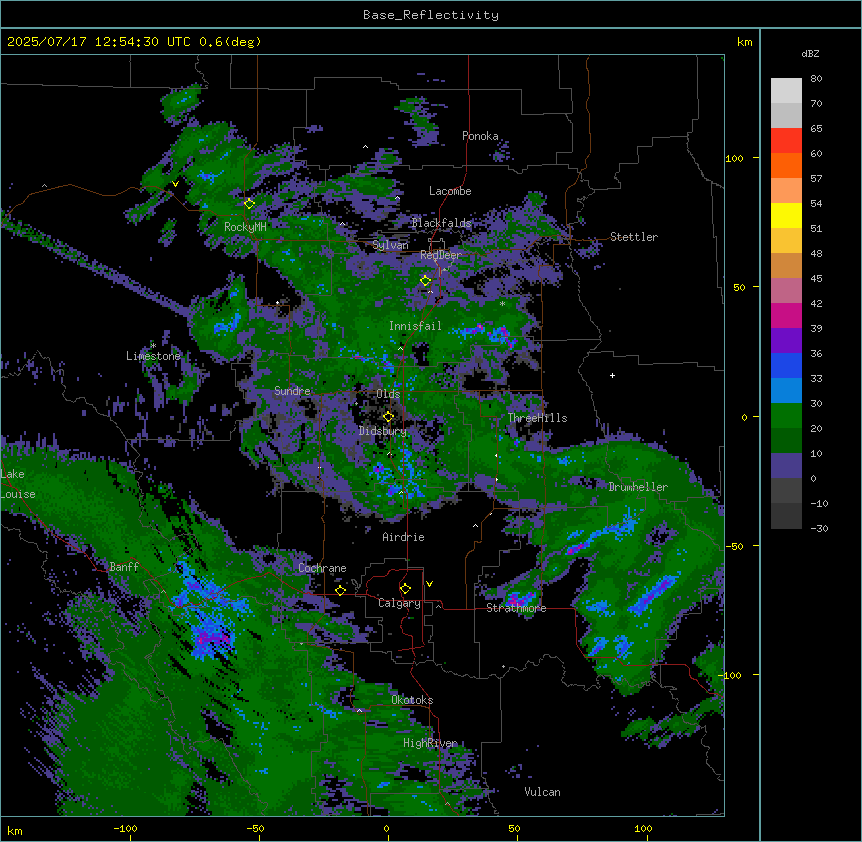Click the Airdrie label
The image size is (862, 842).
[x=404, y=537]
